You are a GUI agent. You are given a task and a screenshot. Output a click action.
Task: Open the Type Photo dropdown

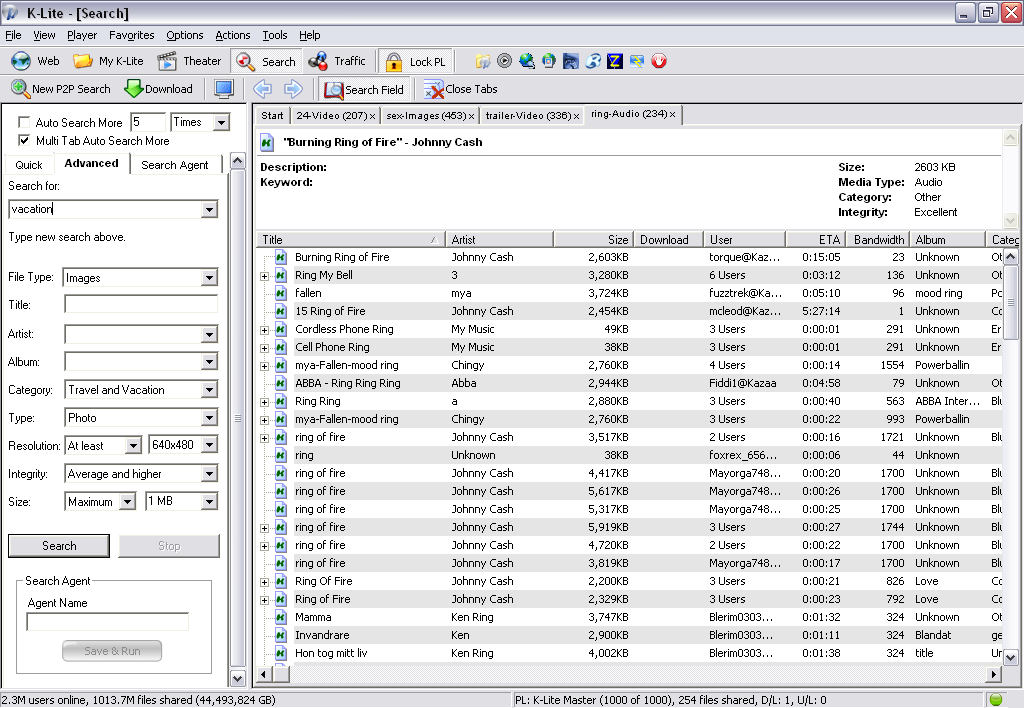[209, 418]
